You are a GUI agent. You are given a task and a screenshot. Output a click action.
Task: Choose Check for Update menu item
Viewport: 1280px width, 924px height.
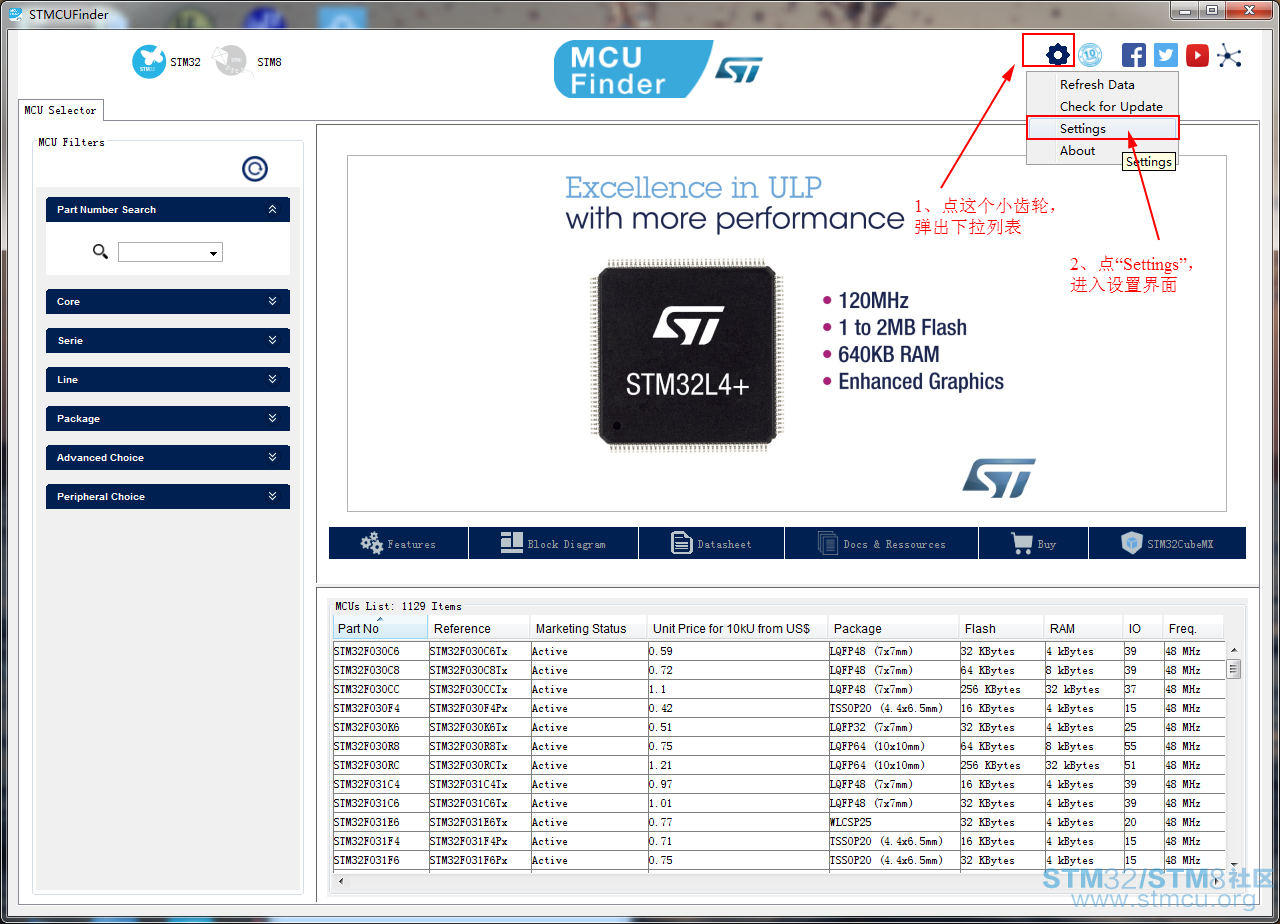coord(1102,106)
